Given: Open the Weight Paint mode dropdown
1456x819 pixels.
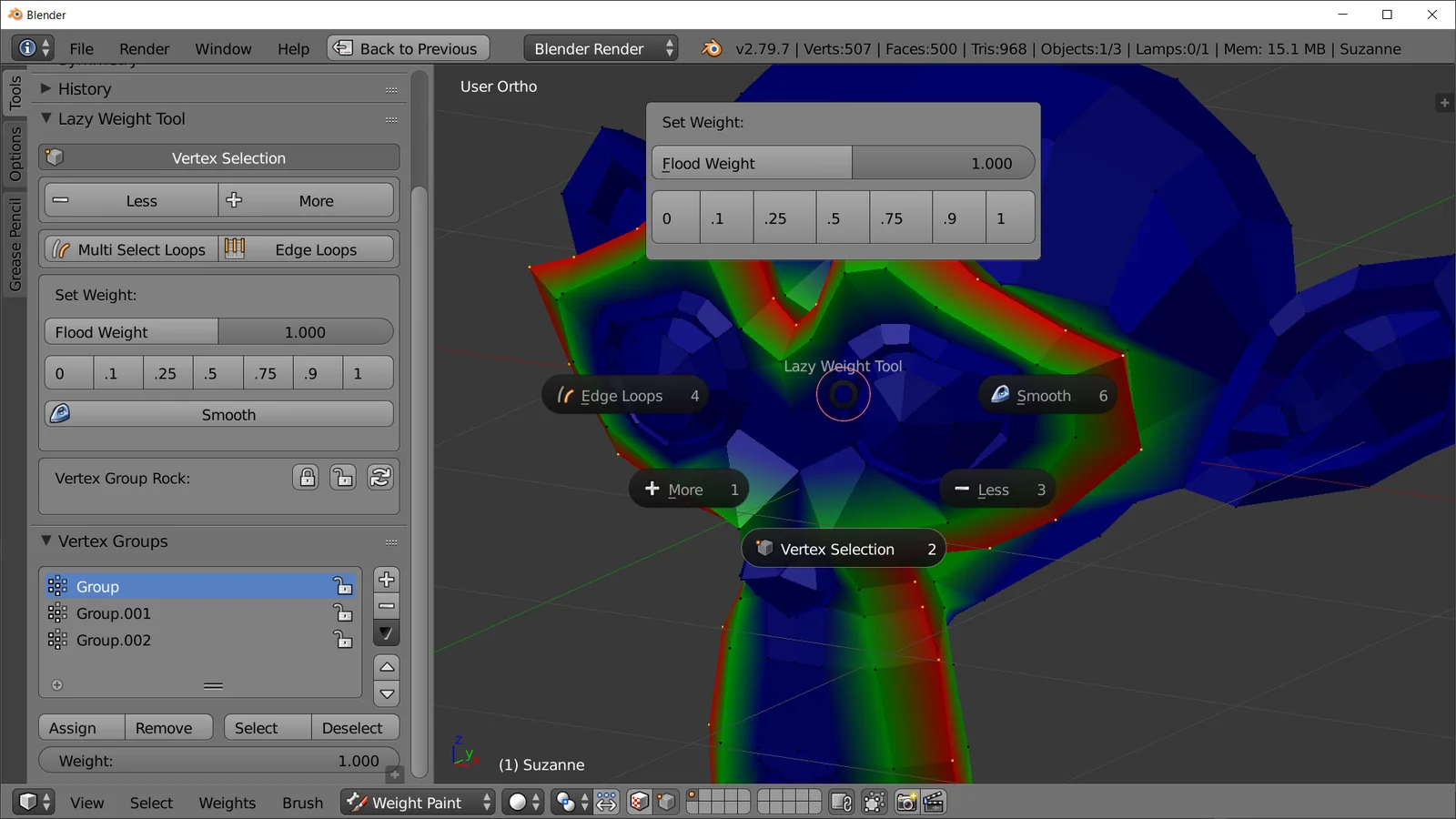Looking at the screenshot, I should (417, 802).
